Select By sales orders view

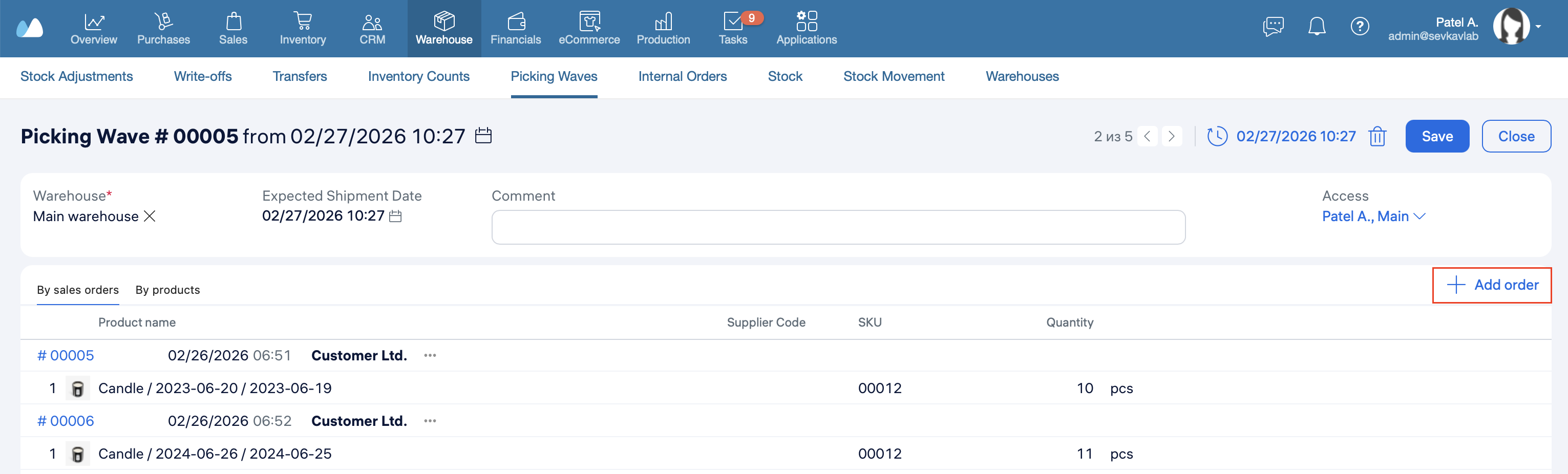pos(78,290)
